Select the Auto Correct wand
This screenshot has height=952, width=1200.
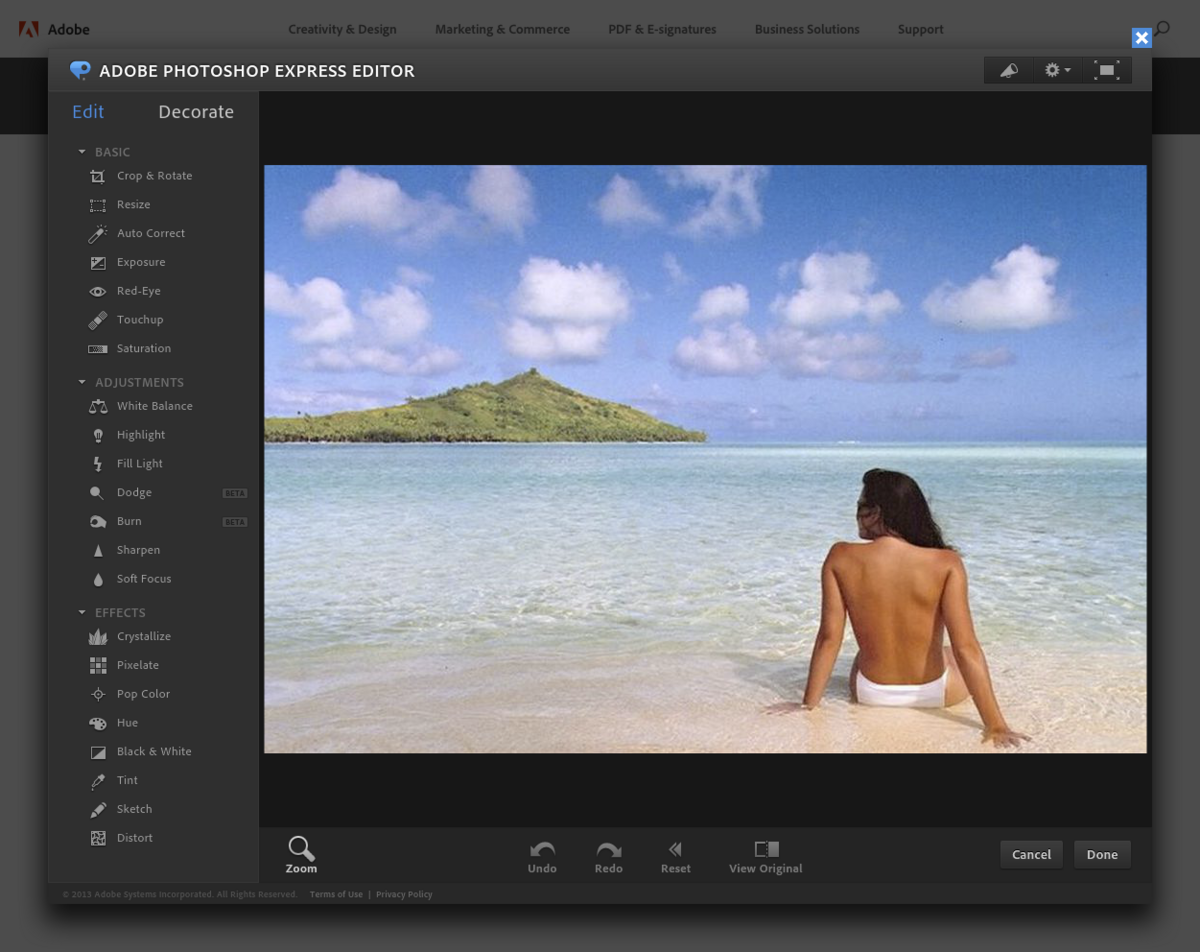click(150, 234)
